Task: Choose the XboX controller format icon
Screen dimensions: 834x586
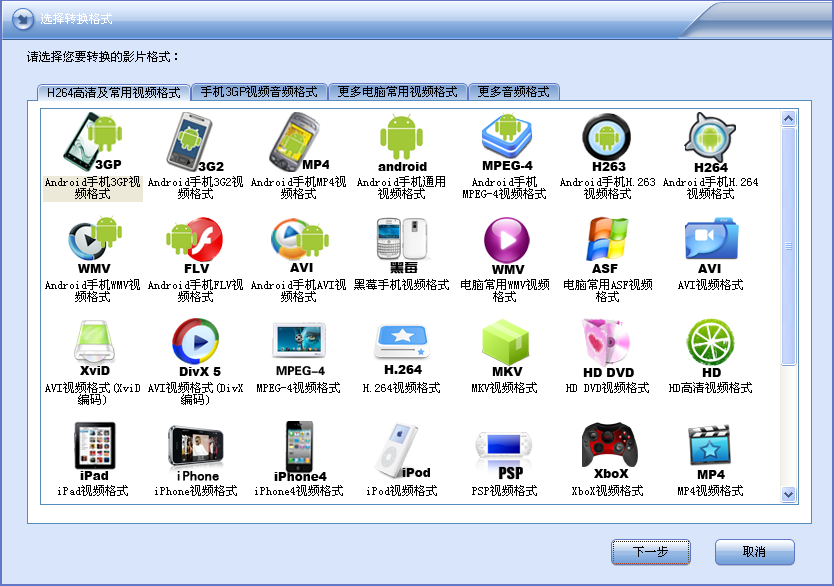Action: click(610, 451)
